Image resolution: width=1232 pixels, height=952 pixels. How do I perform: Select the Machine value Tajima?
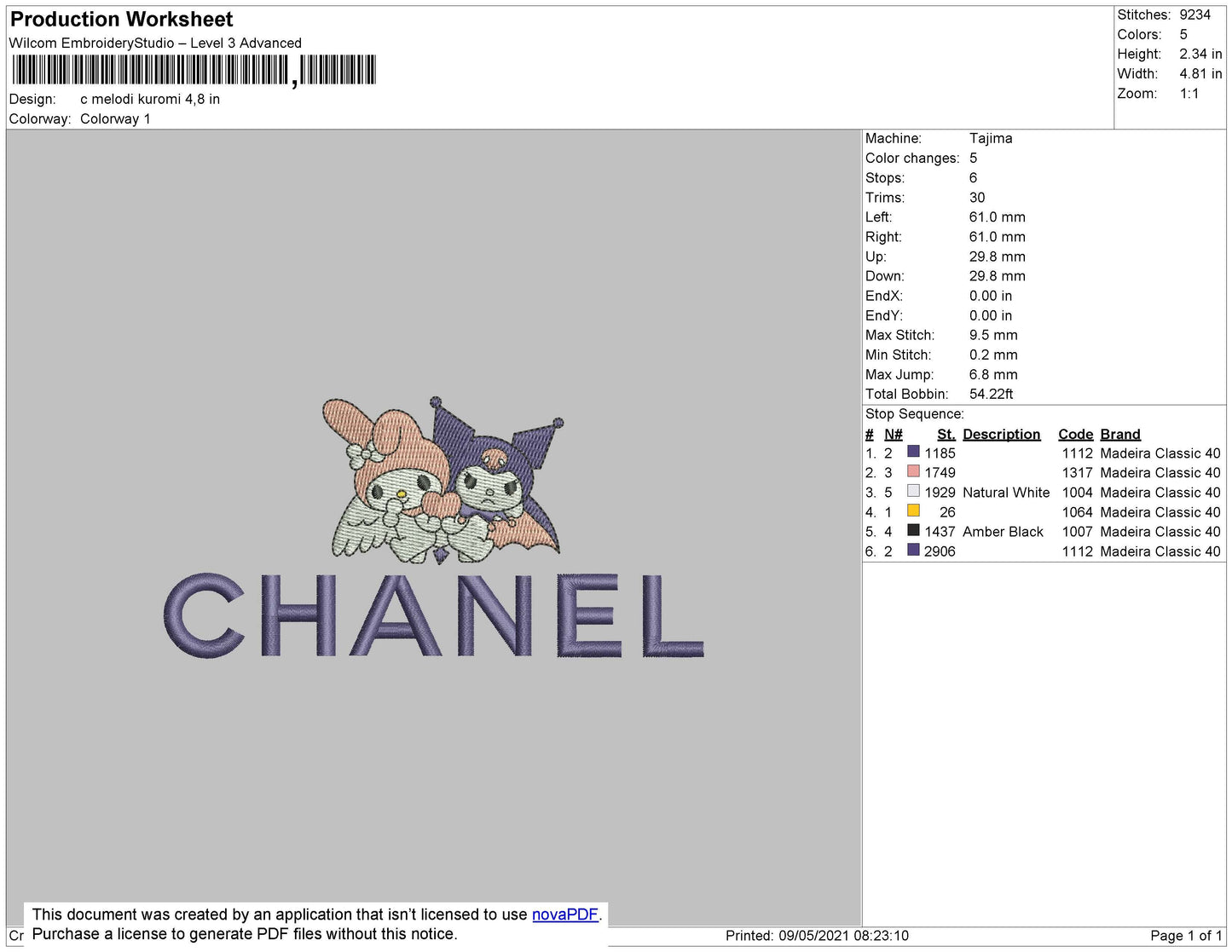coord(991,138)
